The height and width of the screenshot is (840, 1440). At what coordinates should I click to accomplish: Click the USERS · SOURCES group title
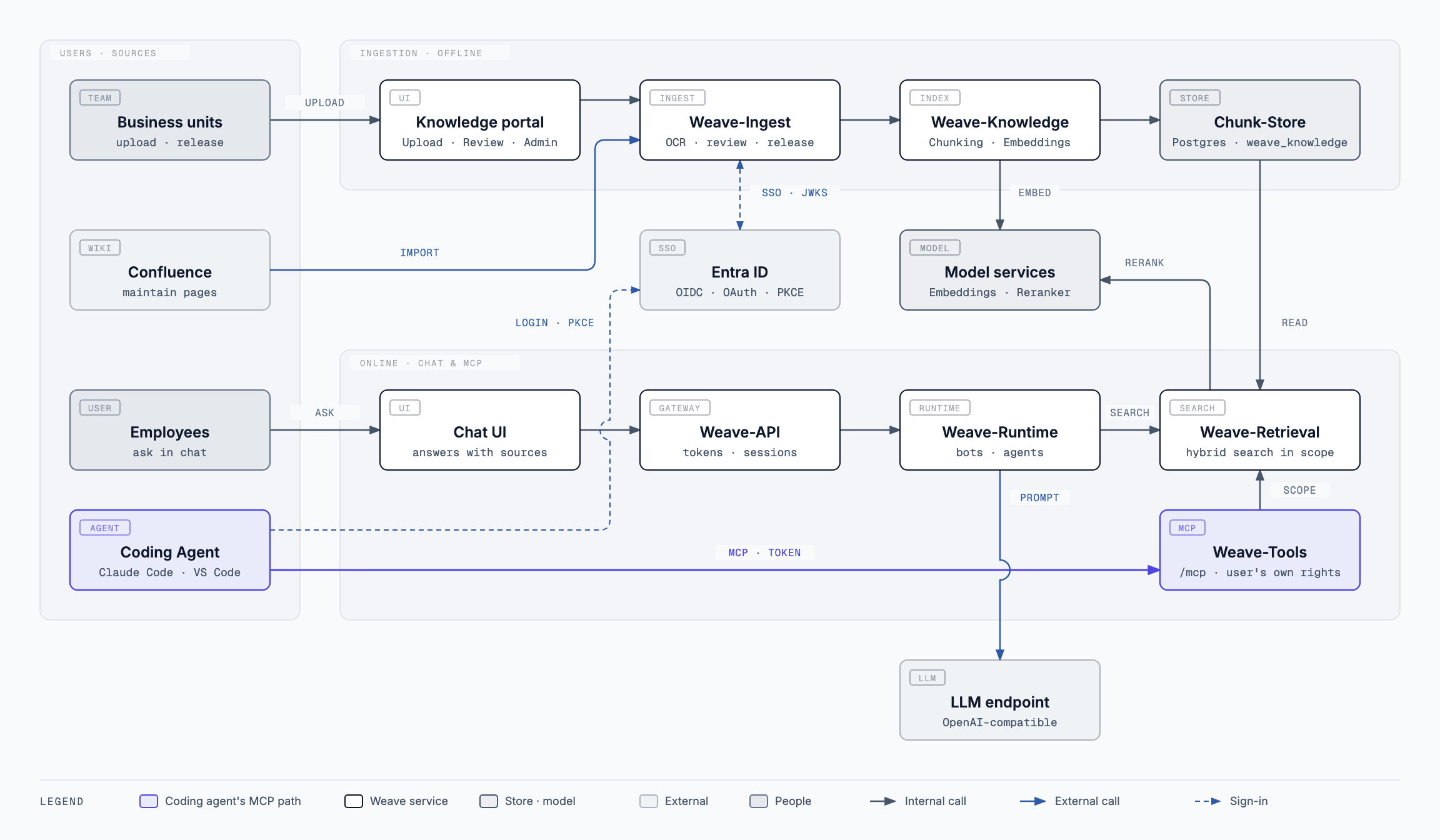click(x=108, y=53)
